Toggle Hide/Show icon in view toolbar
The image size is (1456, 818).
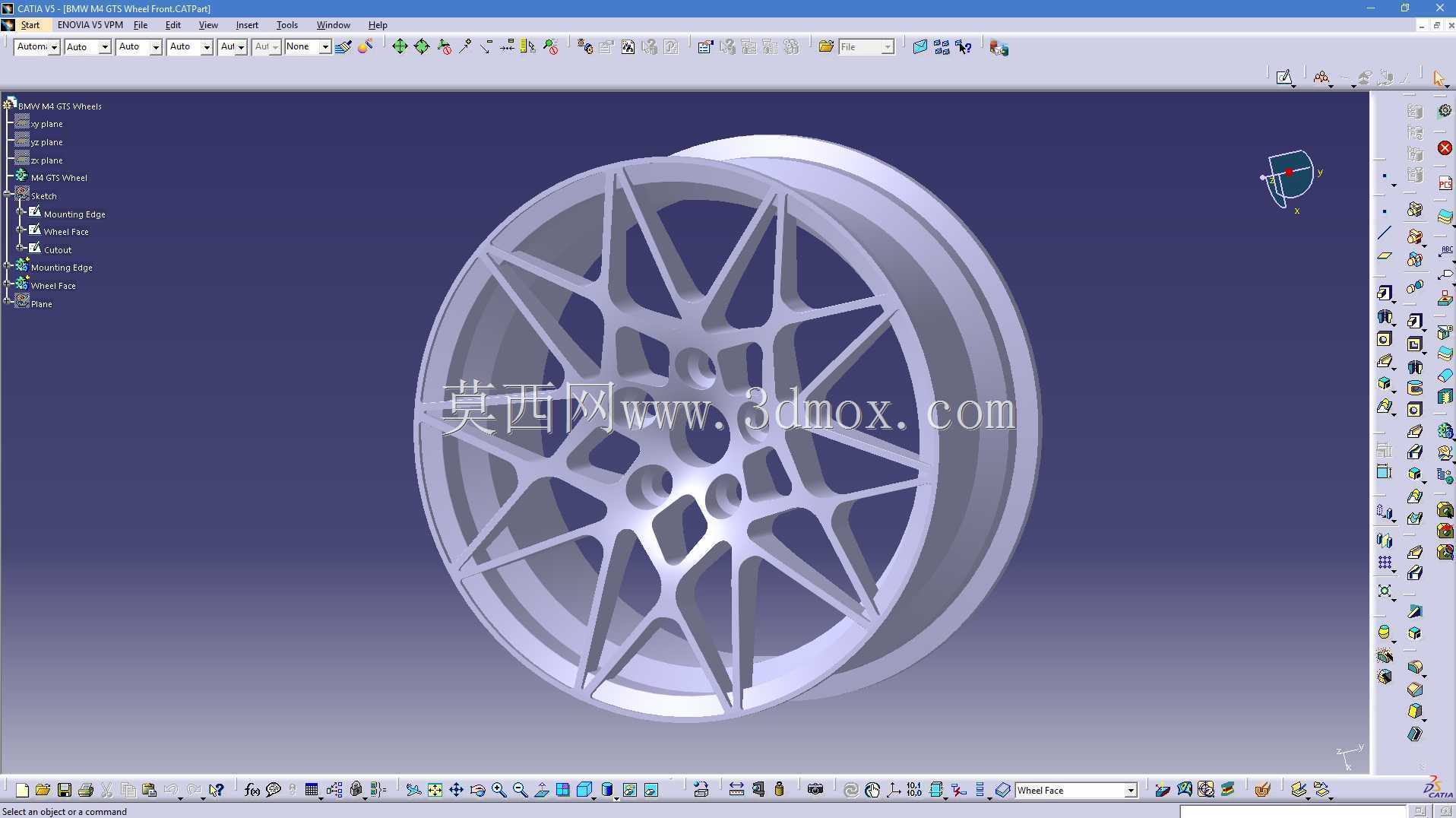[630, 791]
